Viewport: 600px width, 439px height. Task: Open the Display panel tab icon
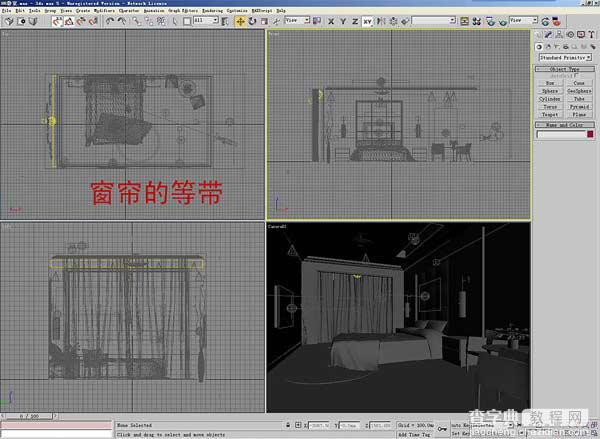click(581, 35)
